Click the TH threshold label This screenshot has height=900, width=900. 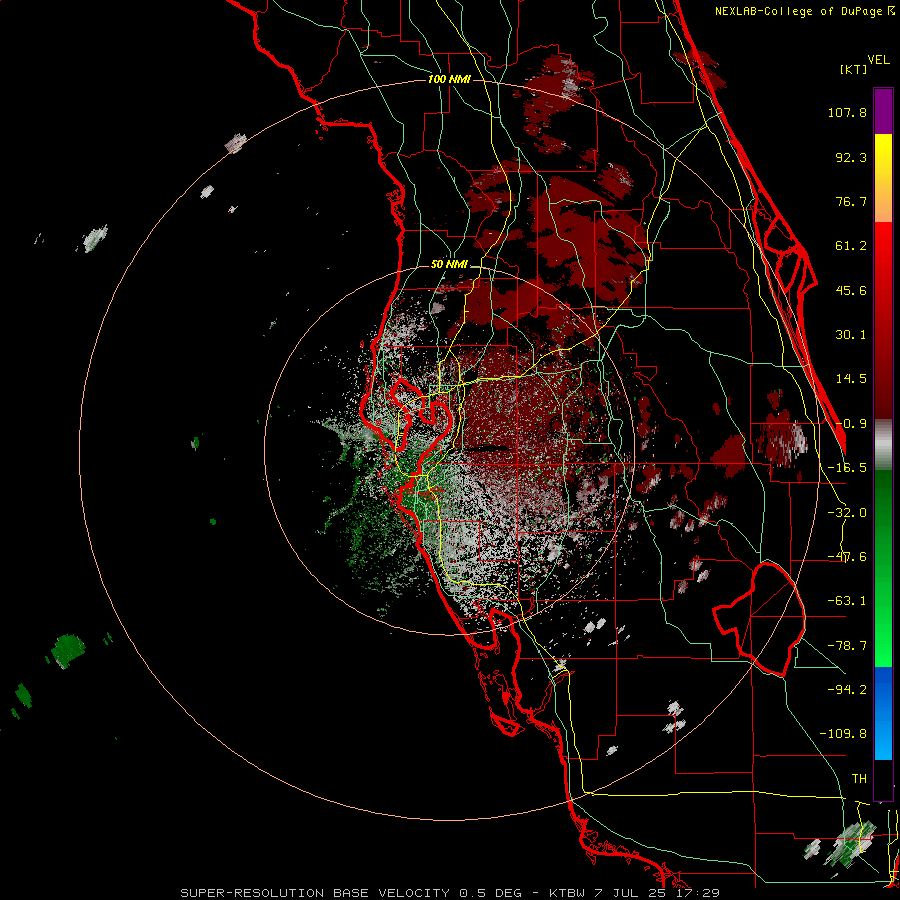859,779
